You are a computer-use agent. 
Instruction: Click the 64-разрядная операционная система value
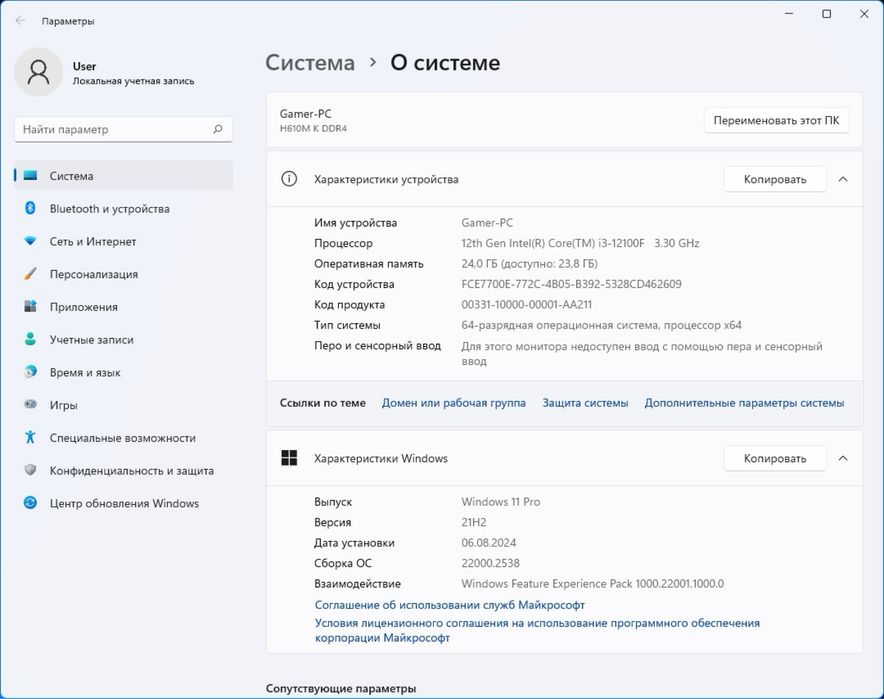(x=601, y=325)
